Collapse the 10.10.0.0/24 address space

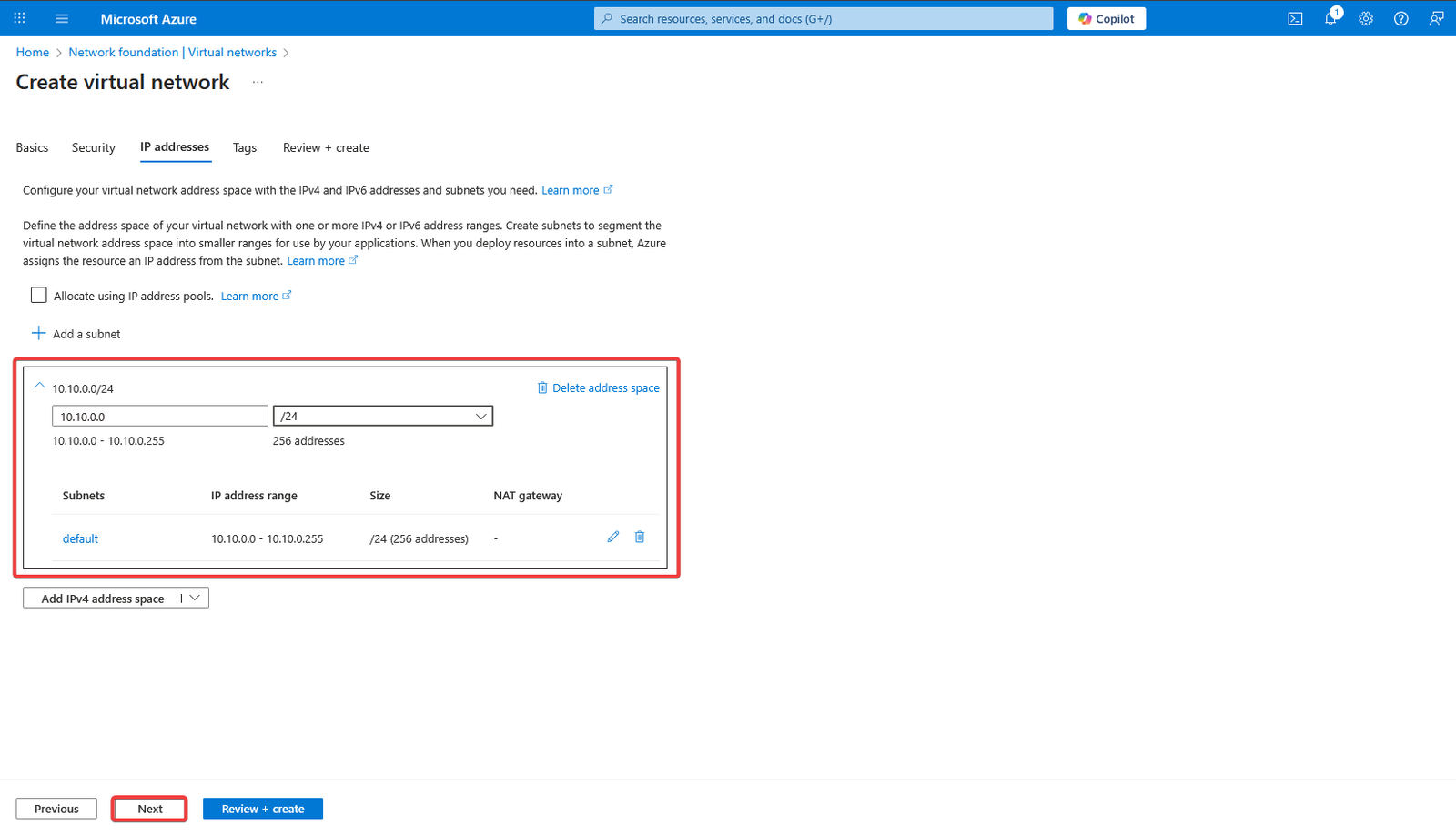(39, 387)
